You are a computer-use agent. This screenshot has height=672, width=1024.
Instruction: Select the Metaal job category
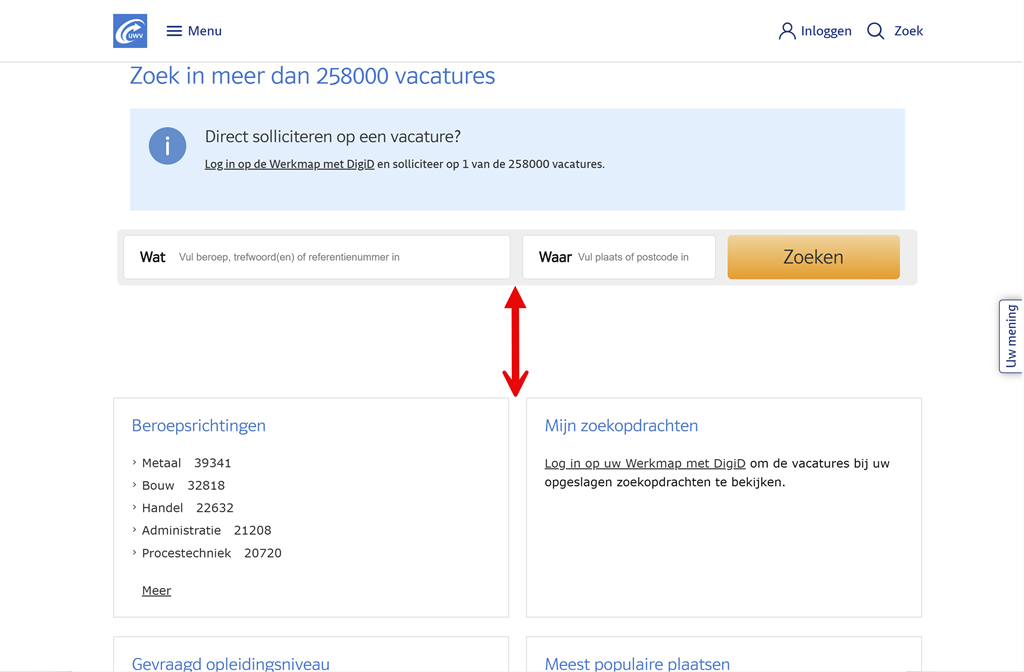(x=161, y=463)
